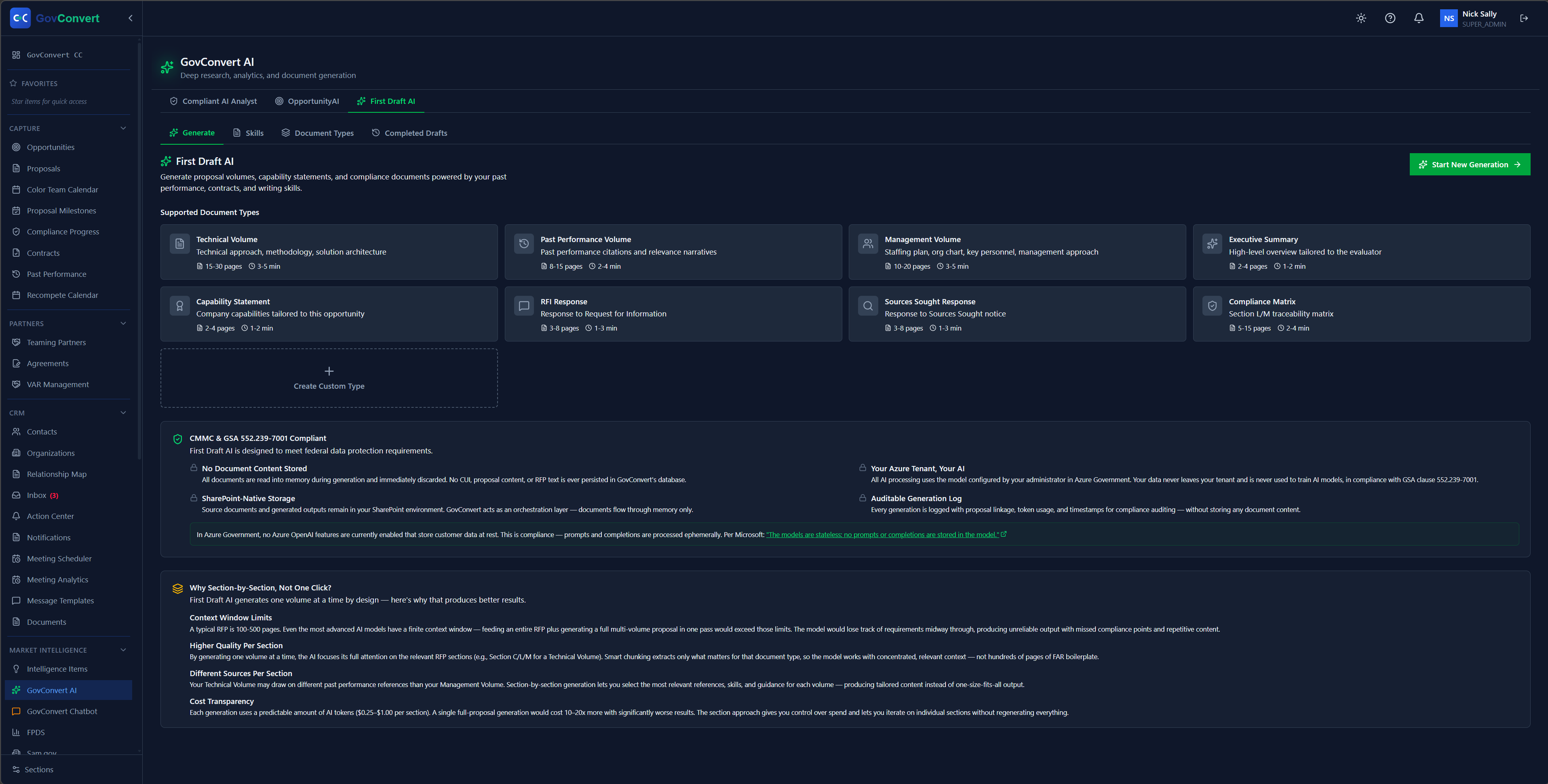Collapse the MARKET INTELLIGENCE sidebar section

point(123,650)
